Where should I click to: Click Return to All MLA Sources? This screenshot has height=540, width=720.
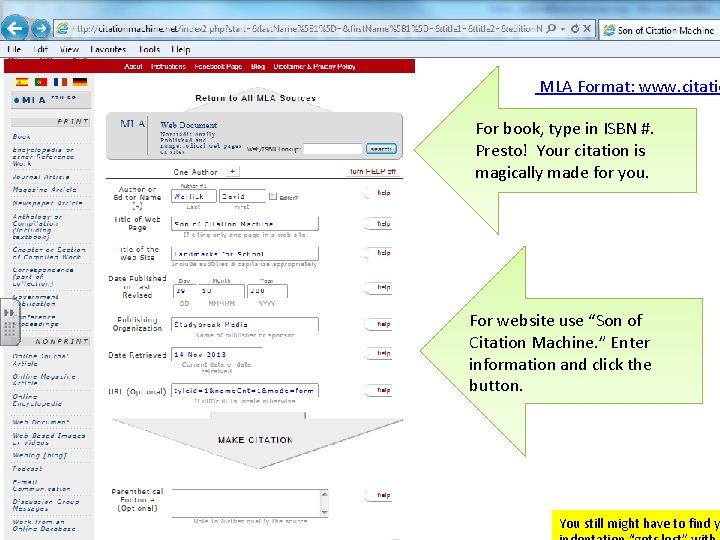tap(255, 98)
